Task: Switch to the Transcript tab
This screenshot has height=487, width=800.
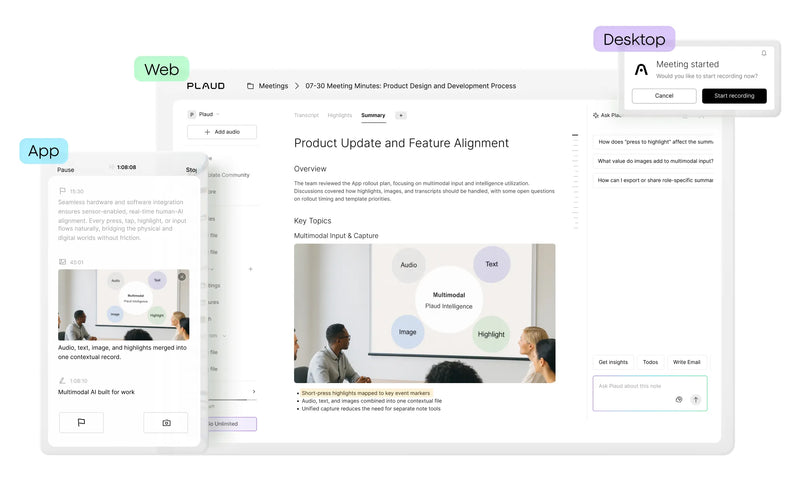Action: click(306, 116)
